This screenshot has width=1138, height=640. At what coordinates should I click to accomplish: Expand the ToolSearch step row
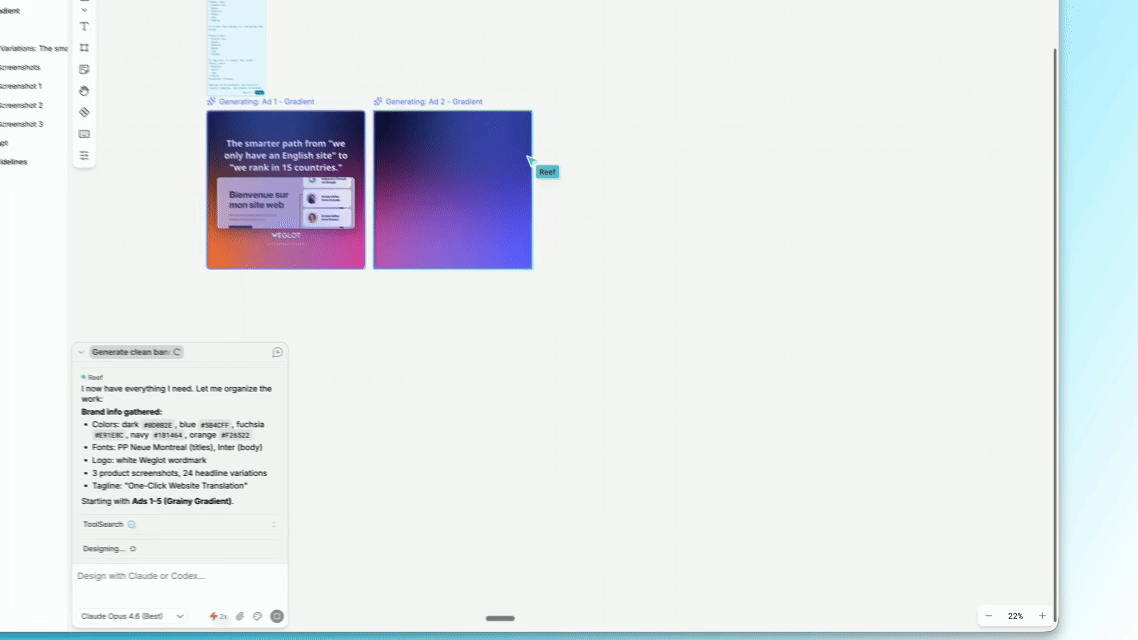pos(179,525)
